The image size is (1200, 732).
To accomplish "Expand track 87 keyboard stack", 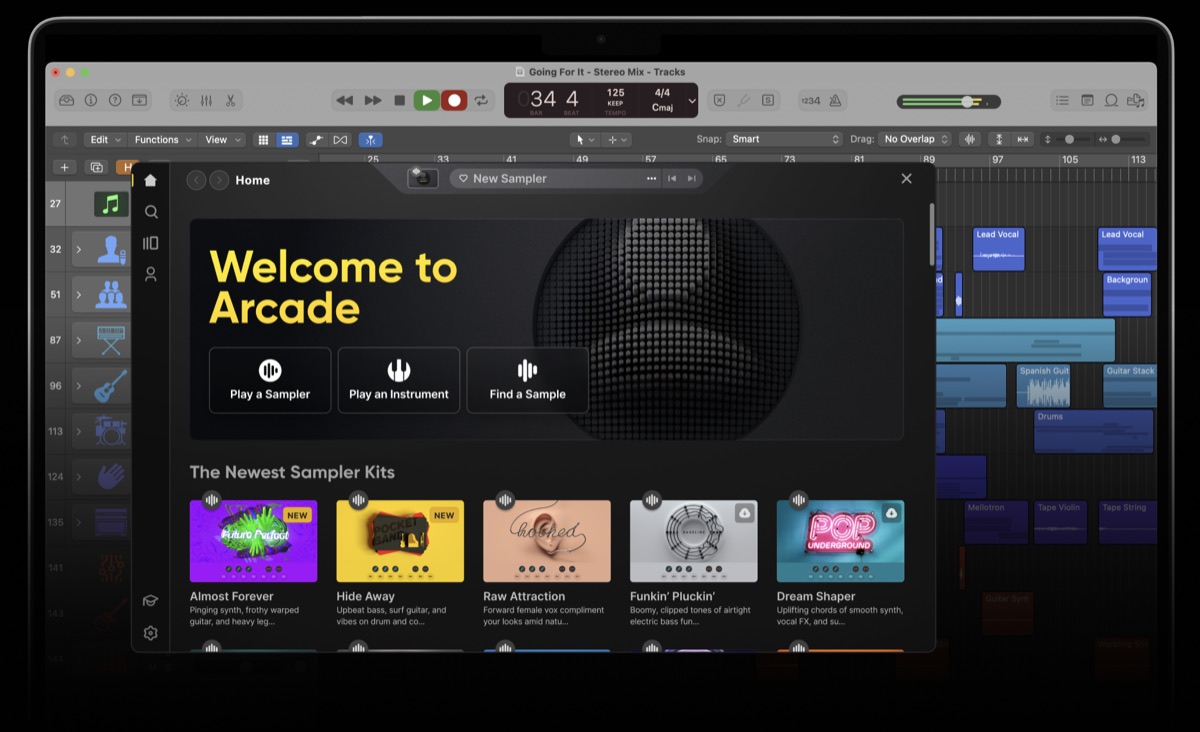I will click(x=79, y=340).
